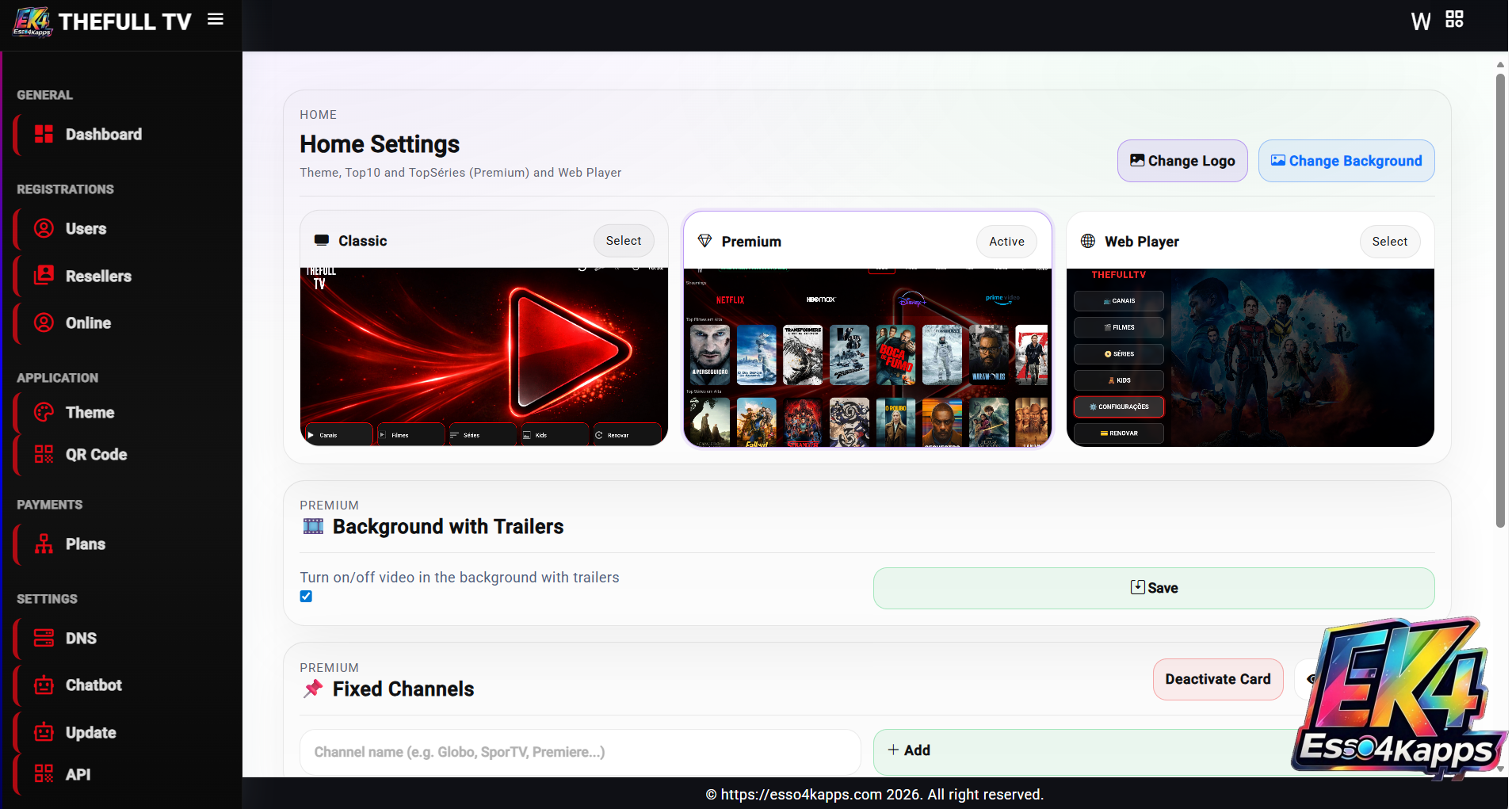Image resolution: width=1512 pixels, height=809 pixels.
Task: Click the Premium Active badge
Action: (1006, 242)
